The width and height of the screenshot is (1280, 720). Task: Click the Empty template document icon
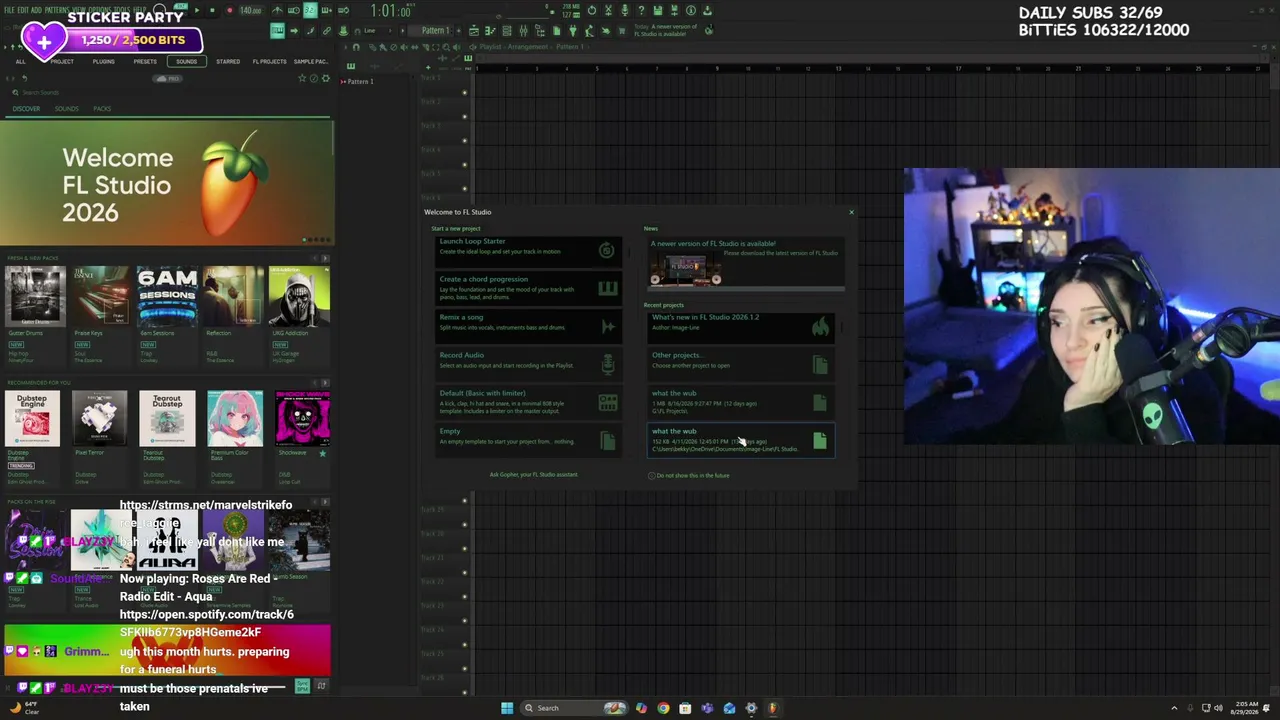pyautogui.click(x=607, y=441)
